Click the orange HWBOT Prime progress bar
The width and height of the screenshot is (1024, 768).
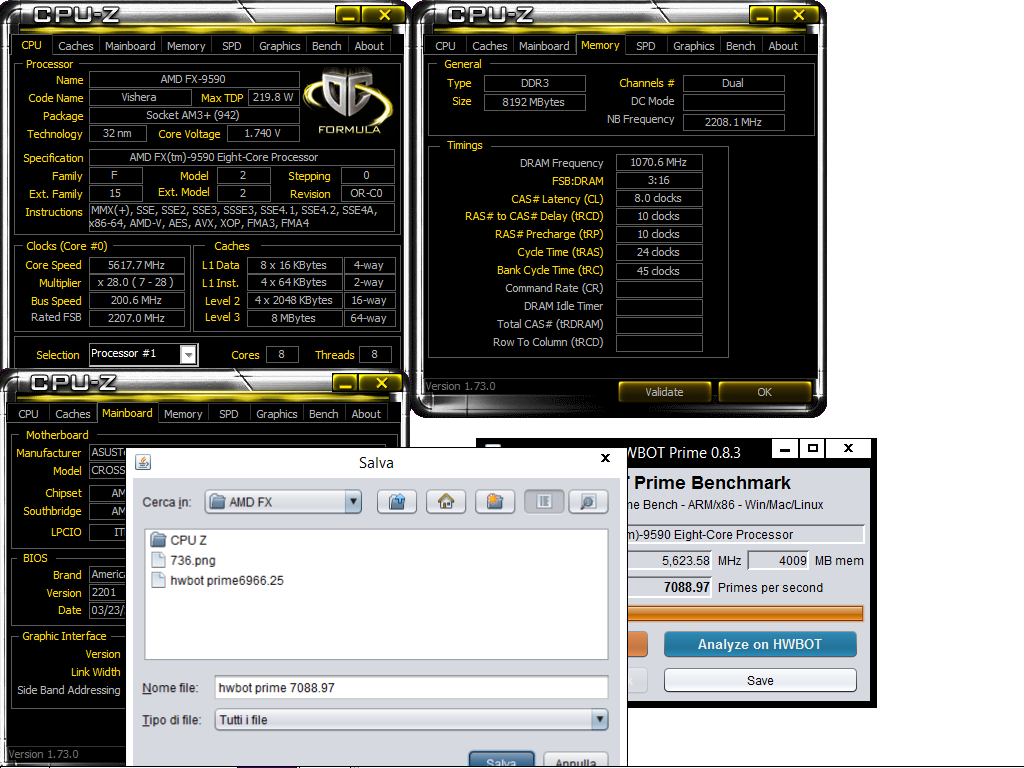coord(745,613)
